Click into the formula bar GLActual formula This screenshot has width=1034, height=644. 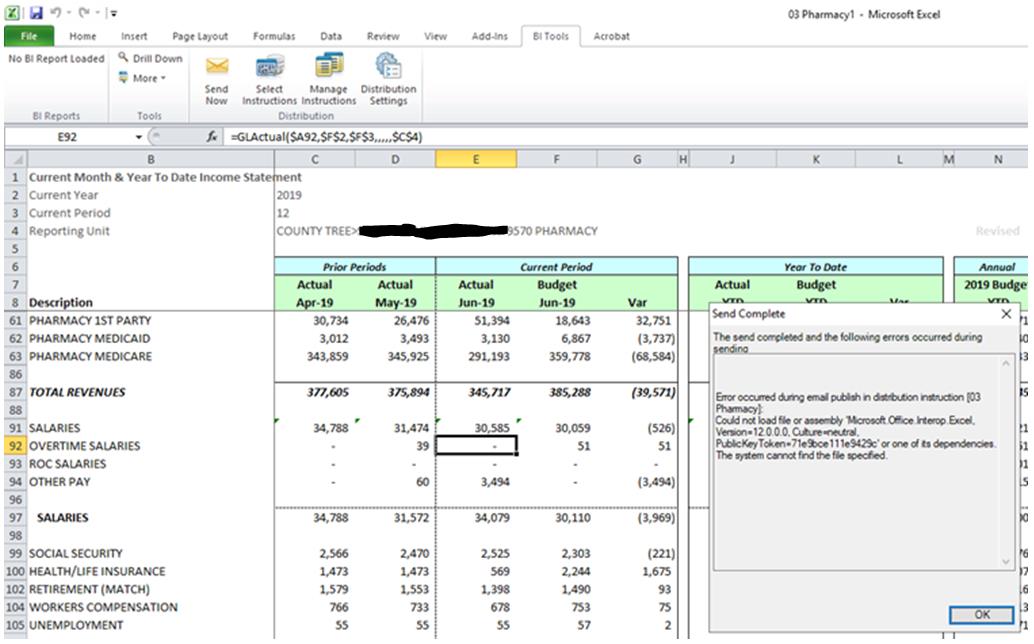click(326, 137)
